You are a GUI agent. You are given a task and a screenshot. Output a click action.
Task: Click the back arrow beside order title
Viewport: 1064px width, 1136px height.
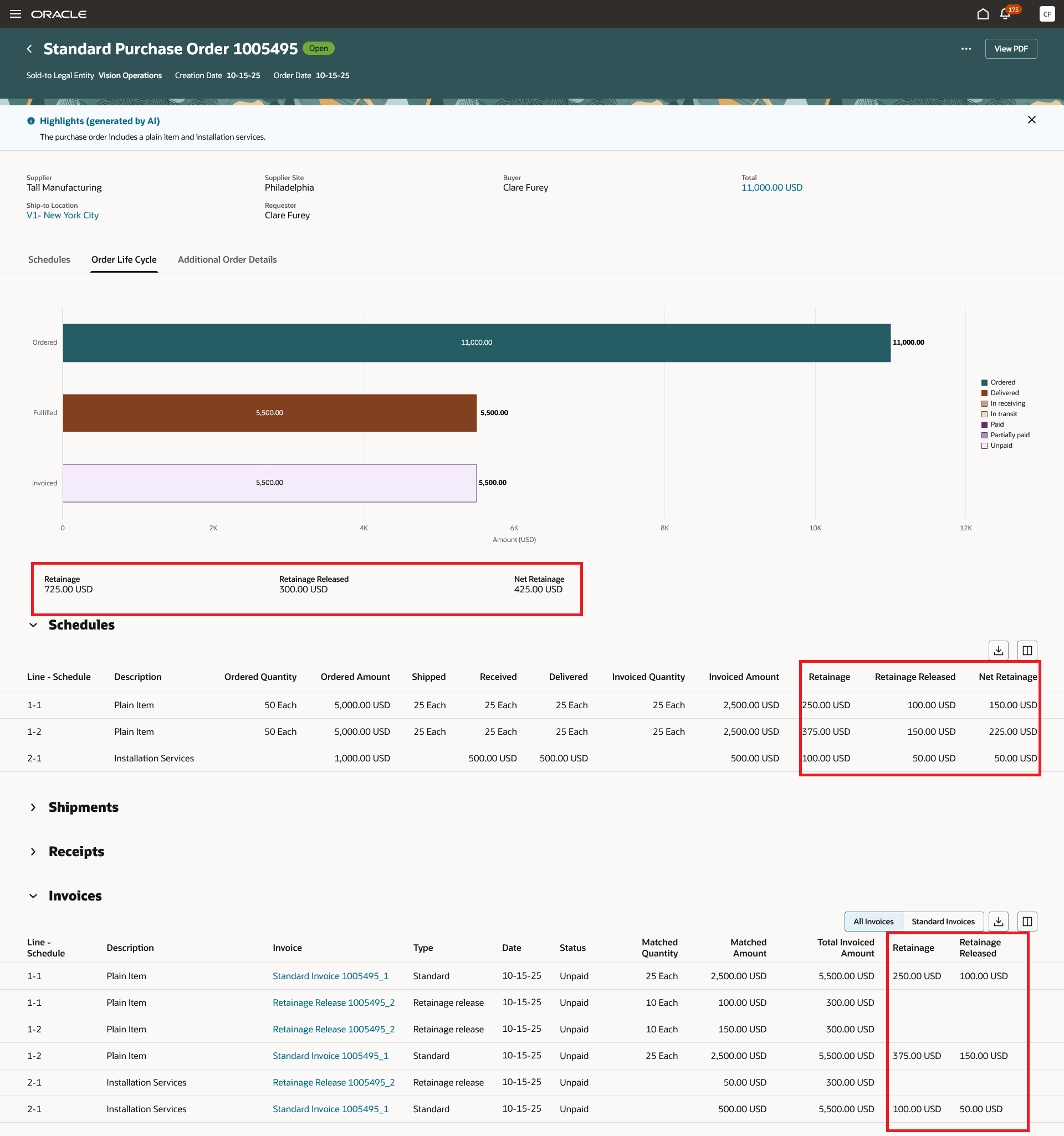tap(30, 49)
